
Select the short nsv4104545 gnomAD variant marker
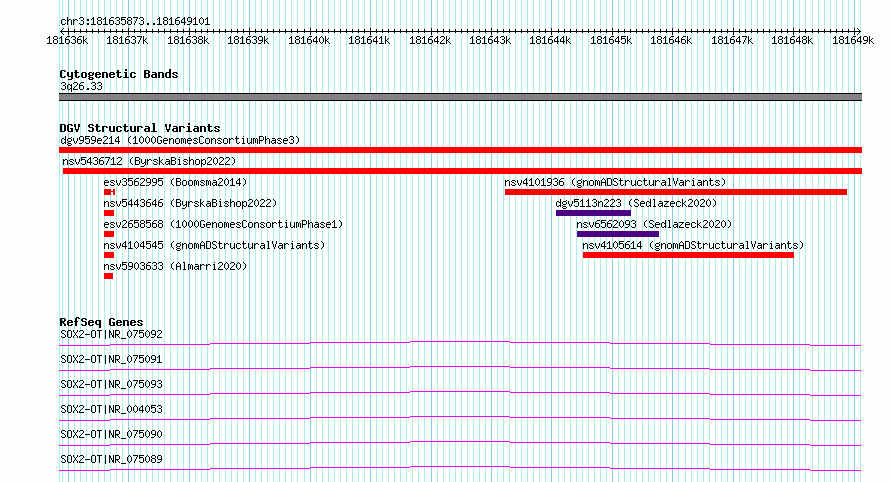click(x=109, y=255)
